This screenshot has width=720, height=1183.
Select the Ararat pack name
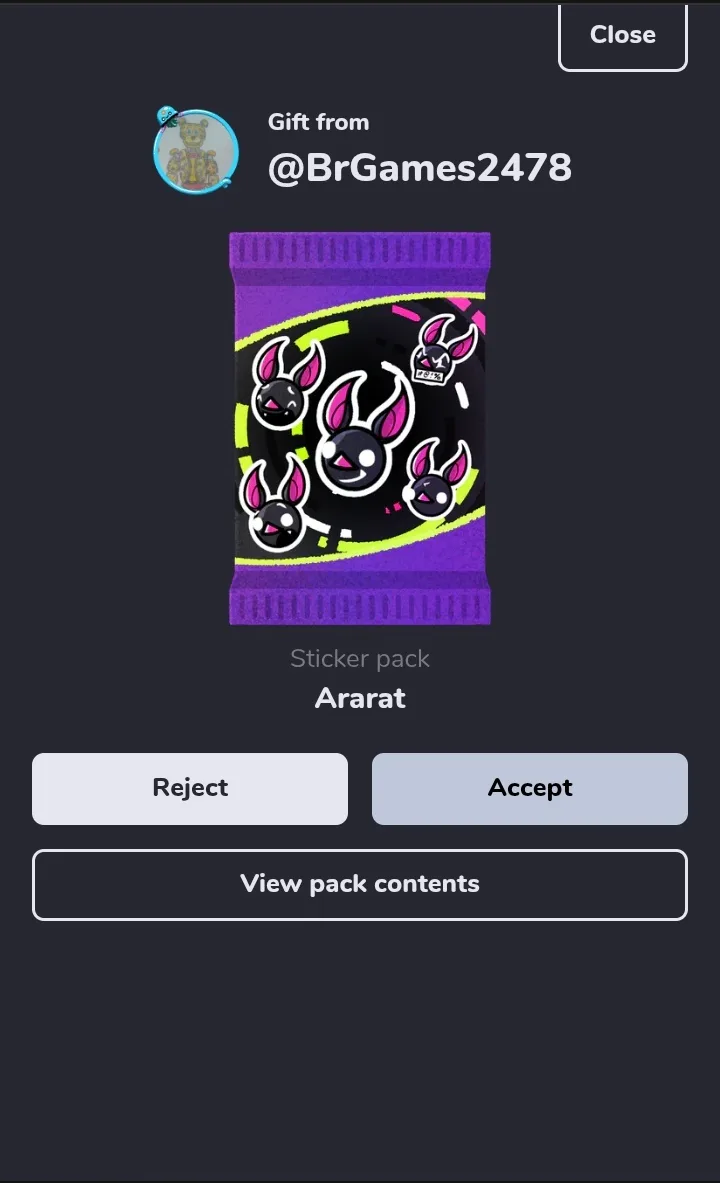360,698
